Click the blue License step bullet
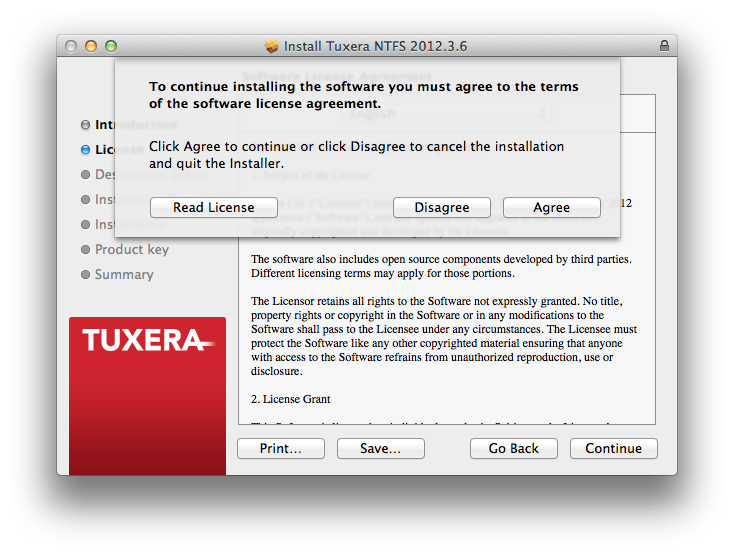734x554 pixels. pos(85,150)
